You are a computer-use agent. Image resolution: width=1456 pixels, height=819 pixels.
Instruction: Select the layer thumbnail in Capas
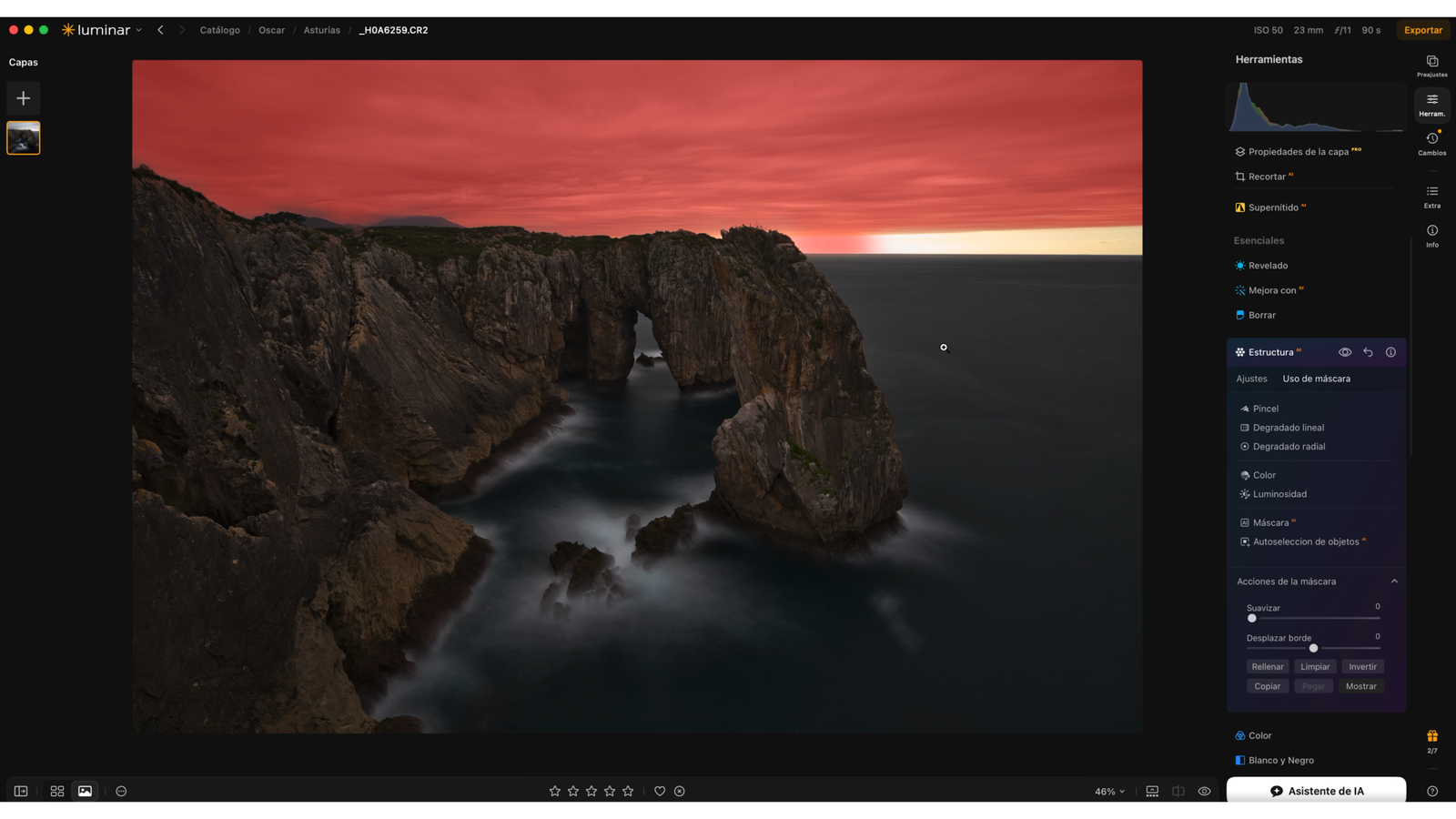click(x=24, y=138)
